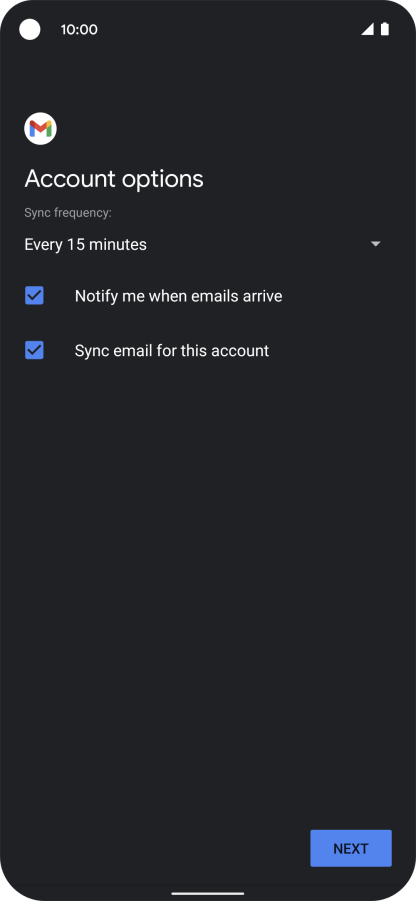Viewport: 416px width, 901px height.
Task: Tap the 10:00 status bar clock
Action: tap(79, 29)
